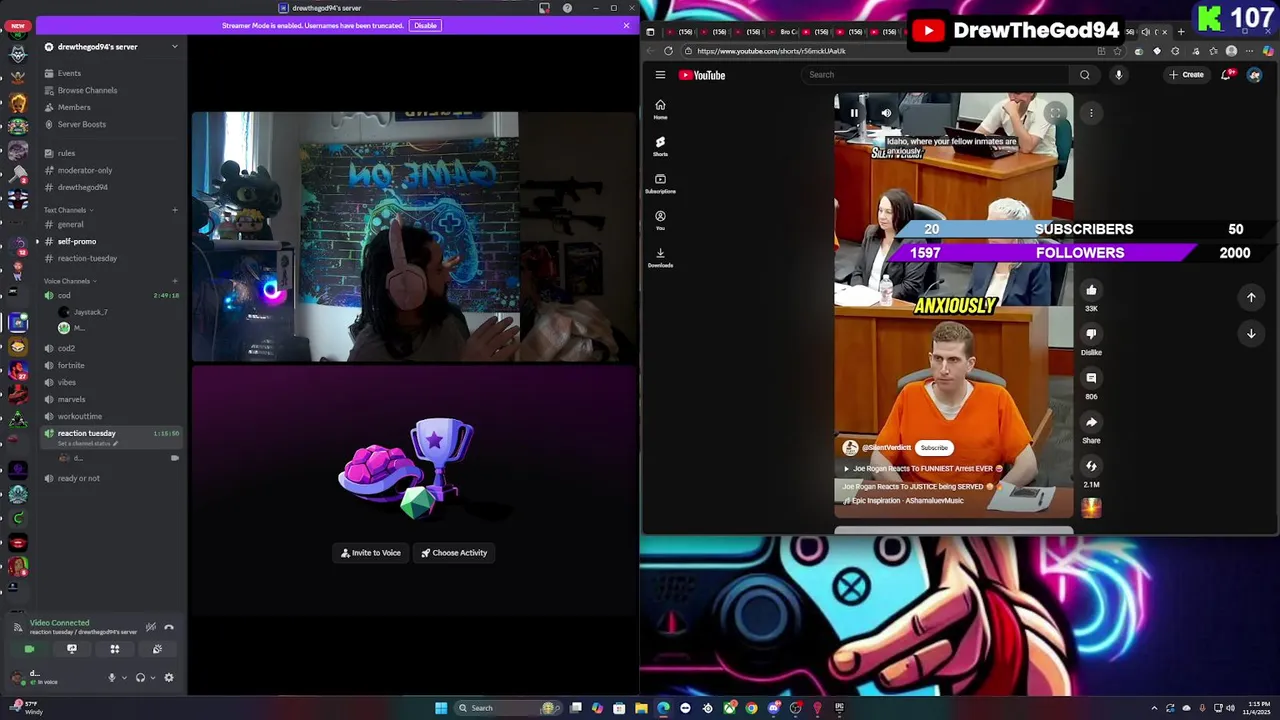Screen dimensions: 1280x720
Task: Join the marvels voice channel
Action: click(110, 399)
